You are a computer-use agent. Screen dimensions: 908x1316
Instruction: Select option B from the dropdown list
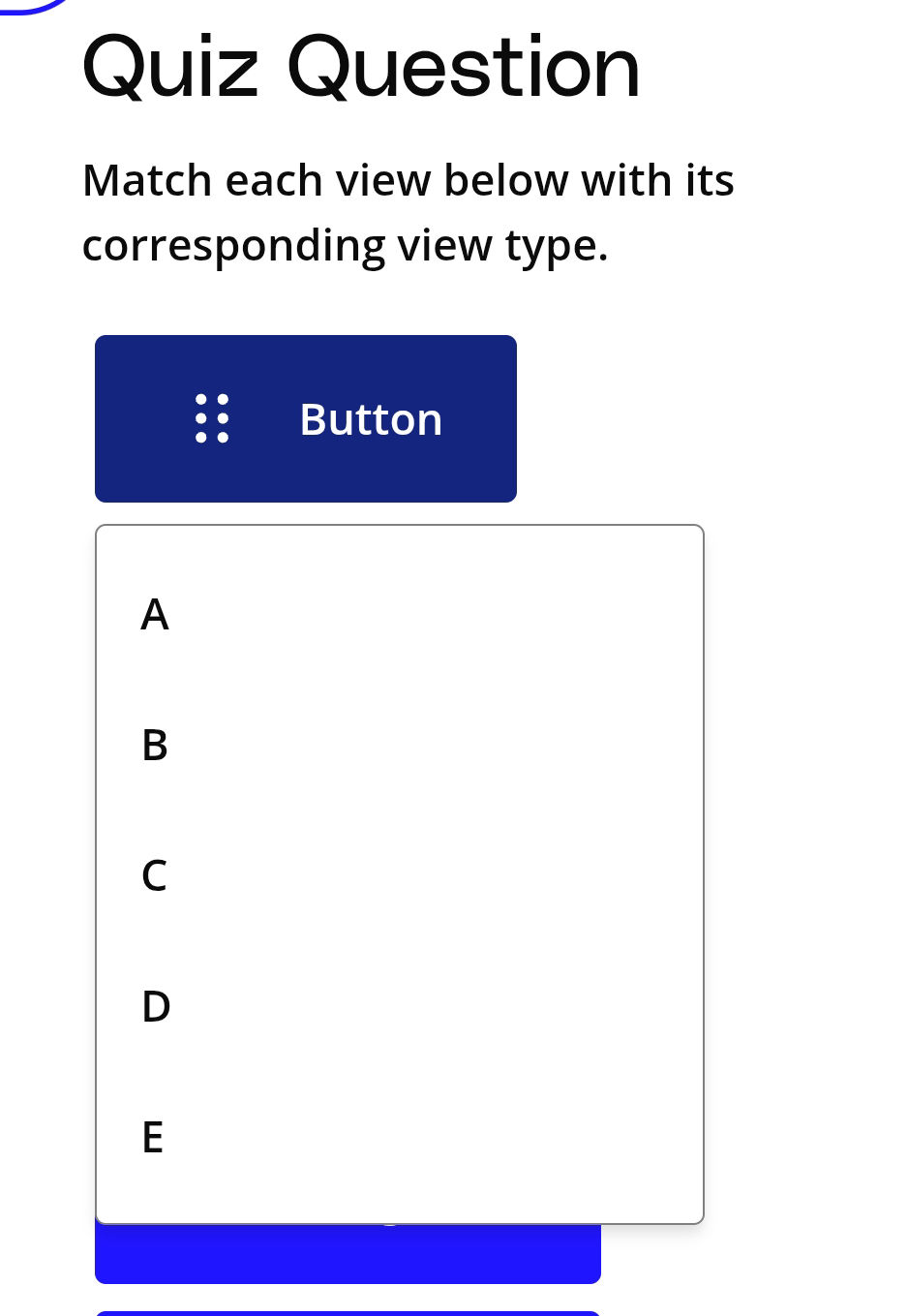coord(153,746)
